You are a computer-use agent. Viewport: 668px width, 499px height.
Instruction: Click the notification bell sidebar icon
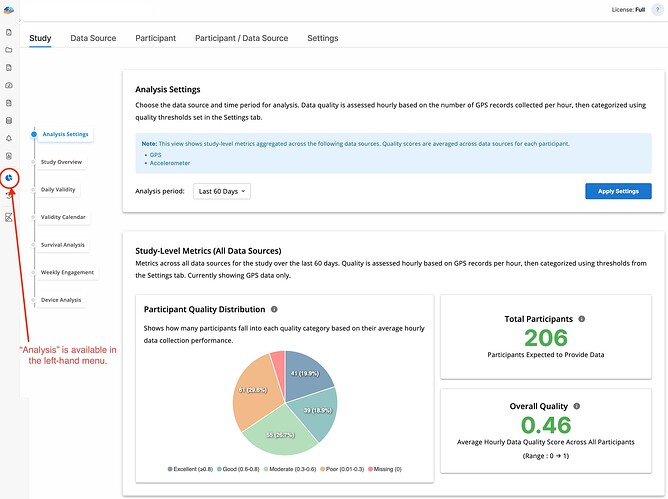[x=9, y=138]
